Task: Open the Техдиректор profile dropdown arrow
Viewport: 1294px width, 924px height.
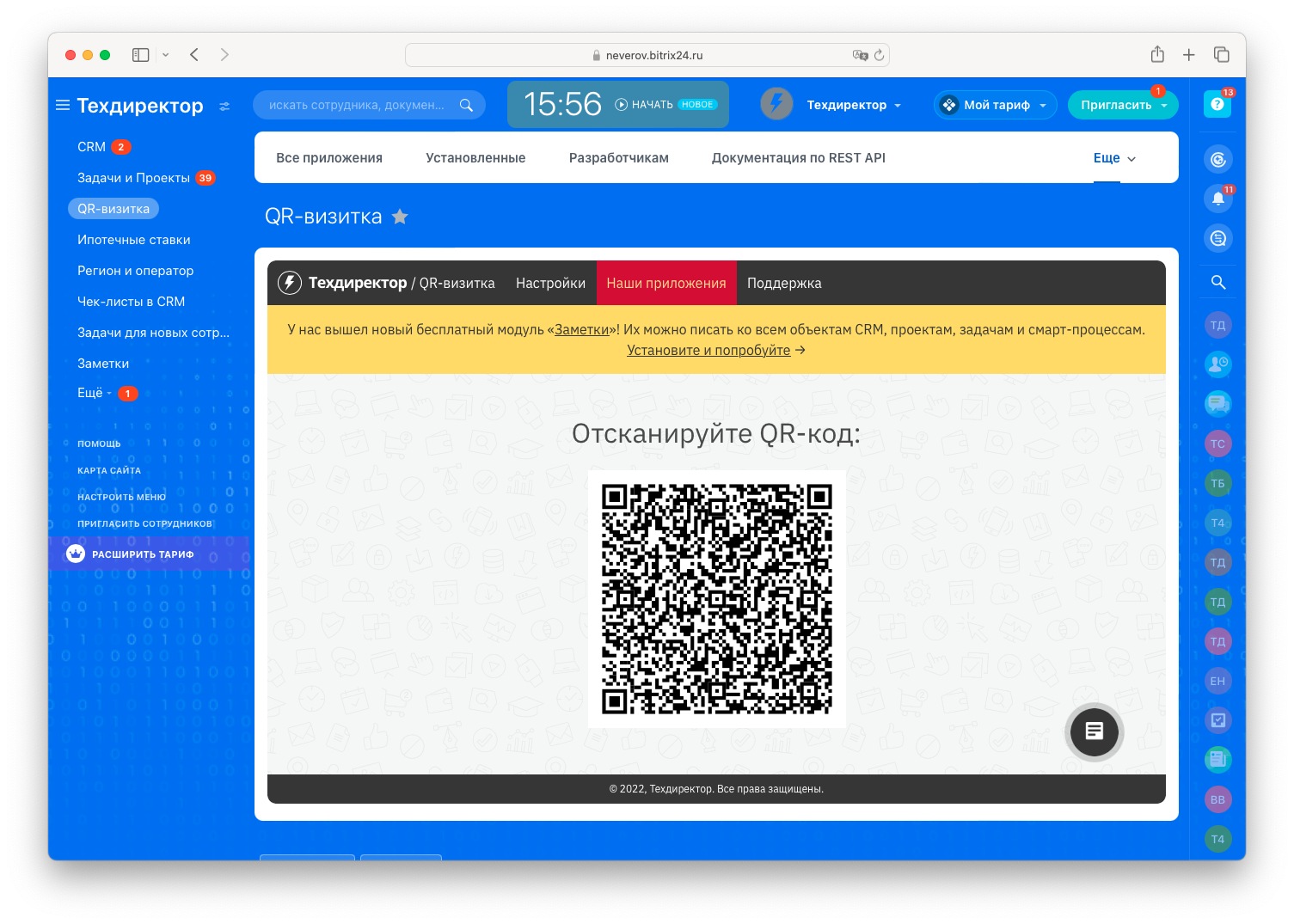Action: [x=898, y=106]
